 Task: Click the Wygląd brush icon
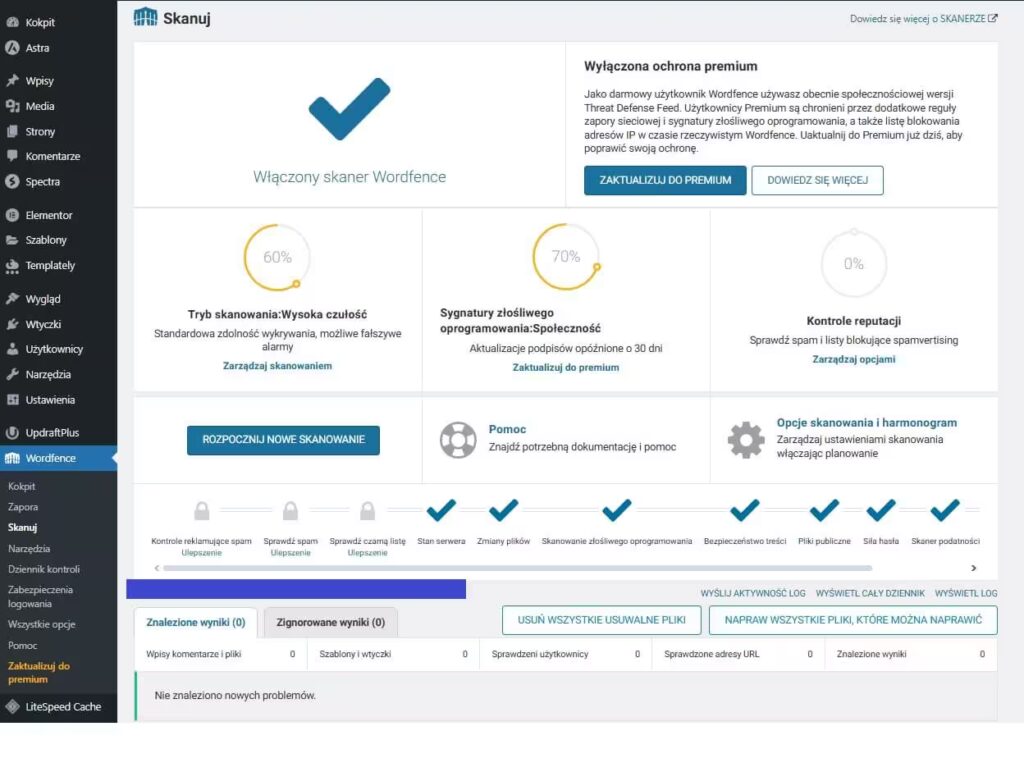pyautogui.click(x=12, y=299)
